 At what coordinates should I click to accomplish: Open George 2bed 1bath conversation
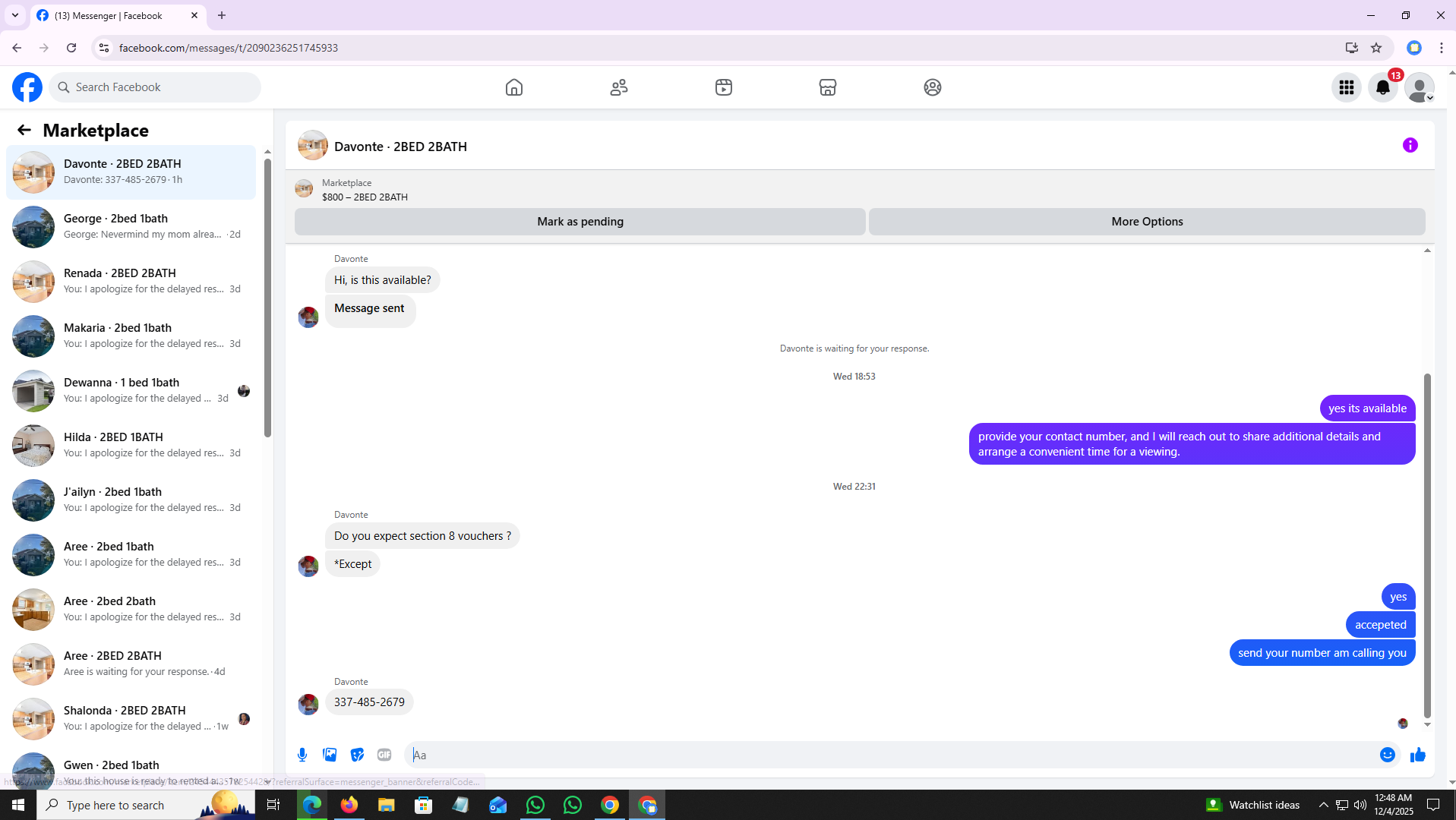point(131,227)
